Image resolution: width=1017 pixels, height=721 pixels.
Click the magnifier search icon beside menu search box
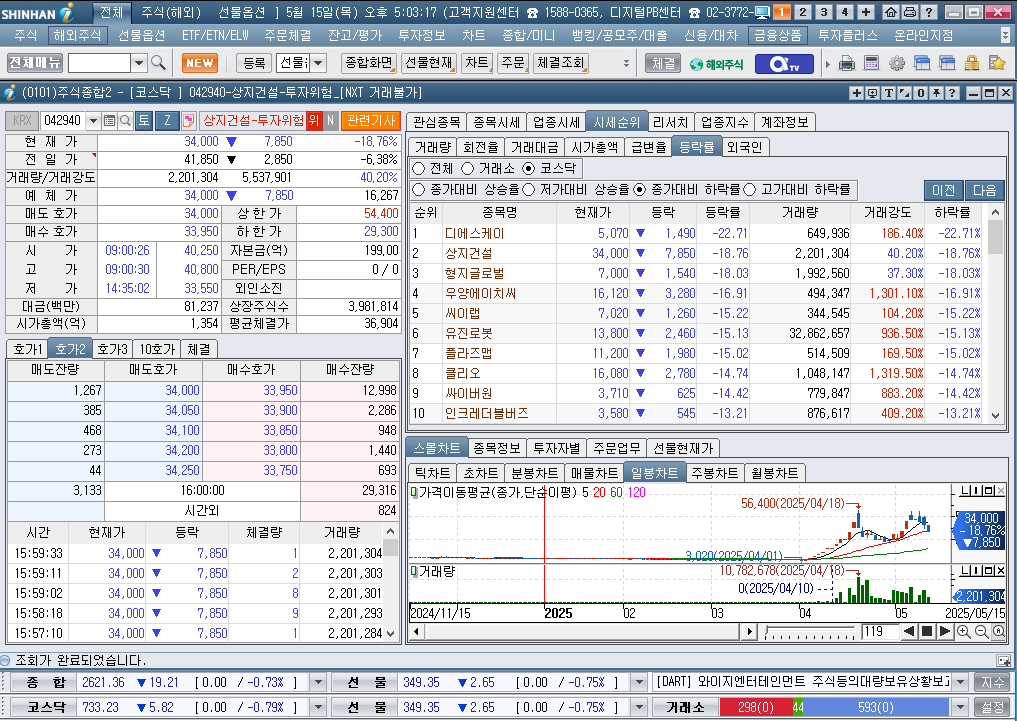coord(158,63)
